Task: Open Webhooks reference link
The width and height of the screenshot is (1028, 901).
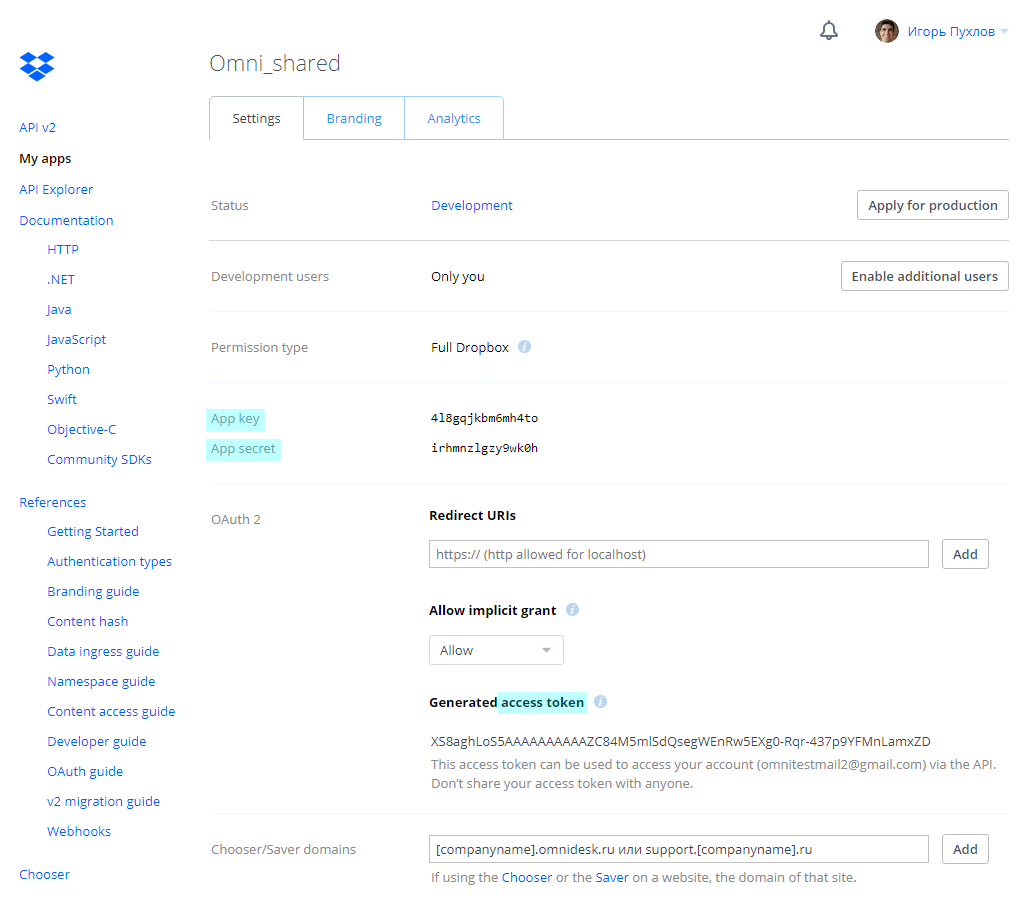Action: point(79,831)
